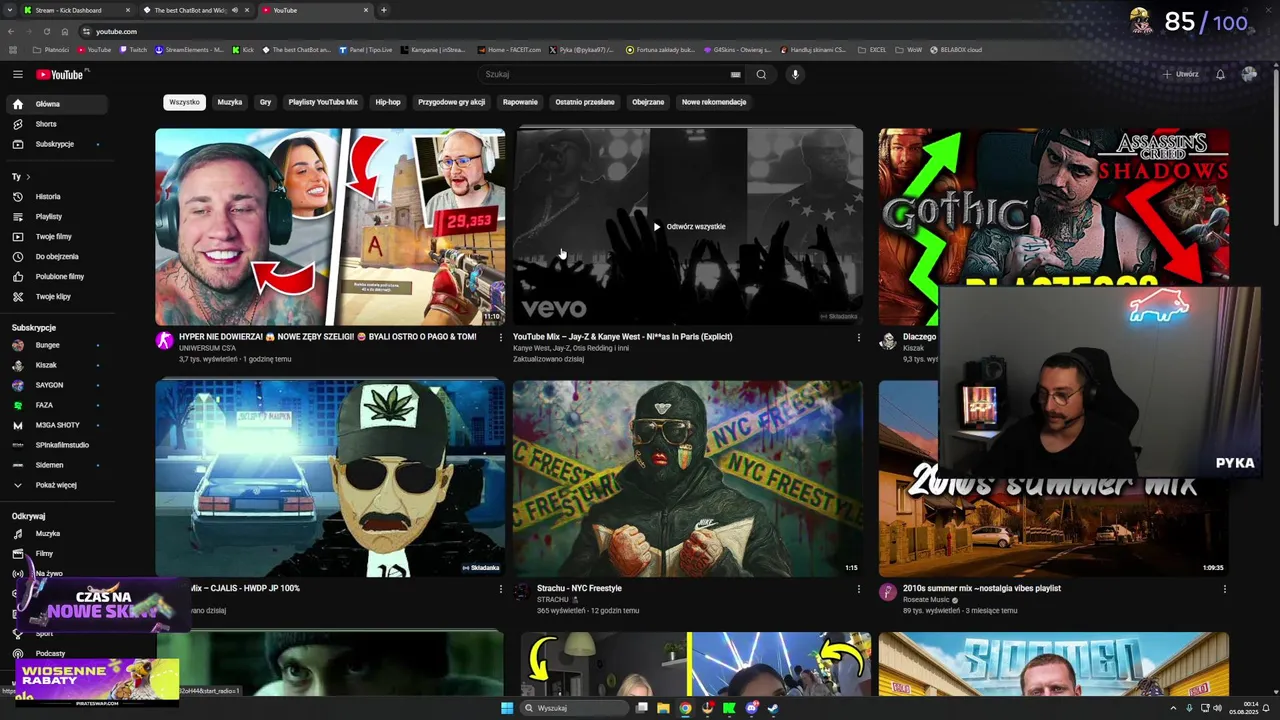Open Steam from the taskbar

tap(773, 708)
